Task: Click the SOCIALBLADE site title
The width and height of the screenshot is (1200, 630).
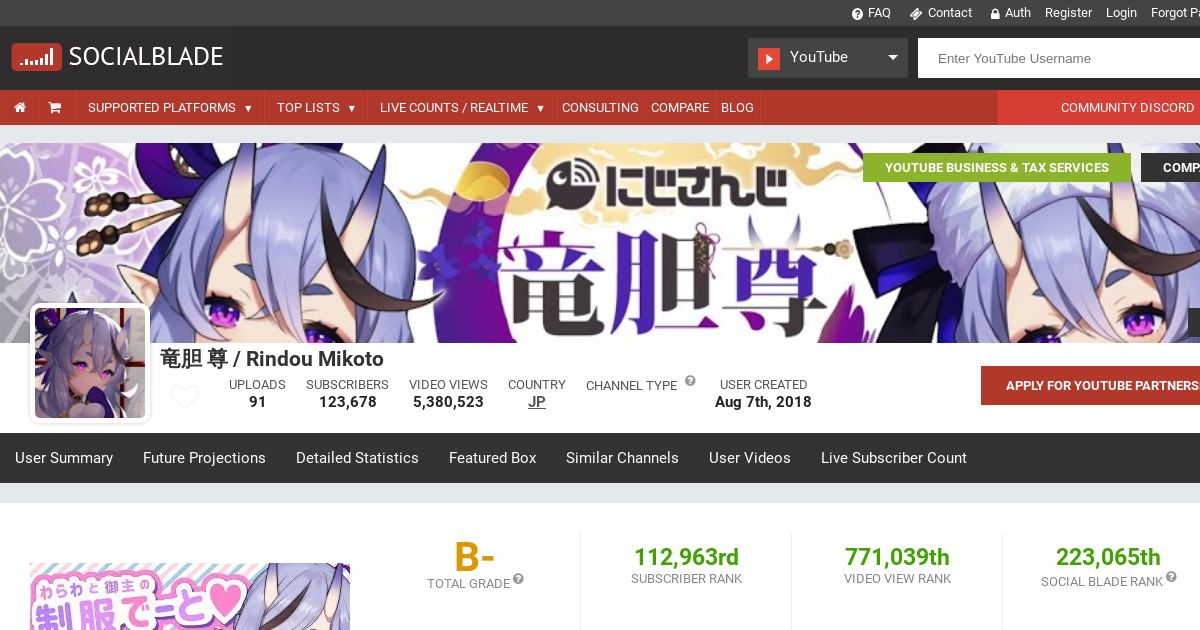Action: (146, 57)
